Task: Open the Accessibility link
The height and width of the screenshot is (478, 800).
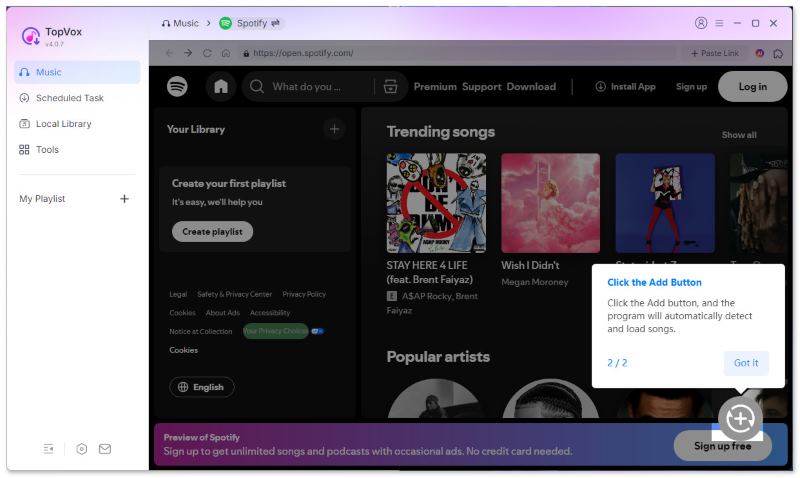Action: [270, 313]
